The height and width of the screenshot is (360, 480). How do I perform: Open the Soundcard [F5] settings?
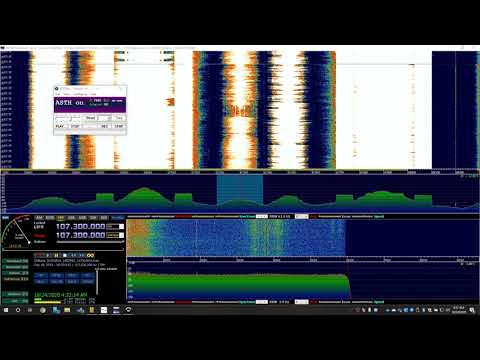16,261
